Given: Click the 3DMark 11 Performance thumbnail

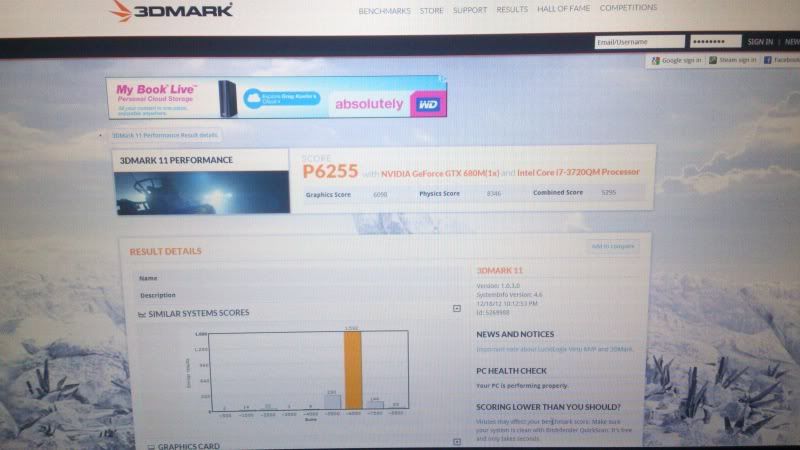Looking at the screenshot, I should tap(202, 192).
